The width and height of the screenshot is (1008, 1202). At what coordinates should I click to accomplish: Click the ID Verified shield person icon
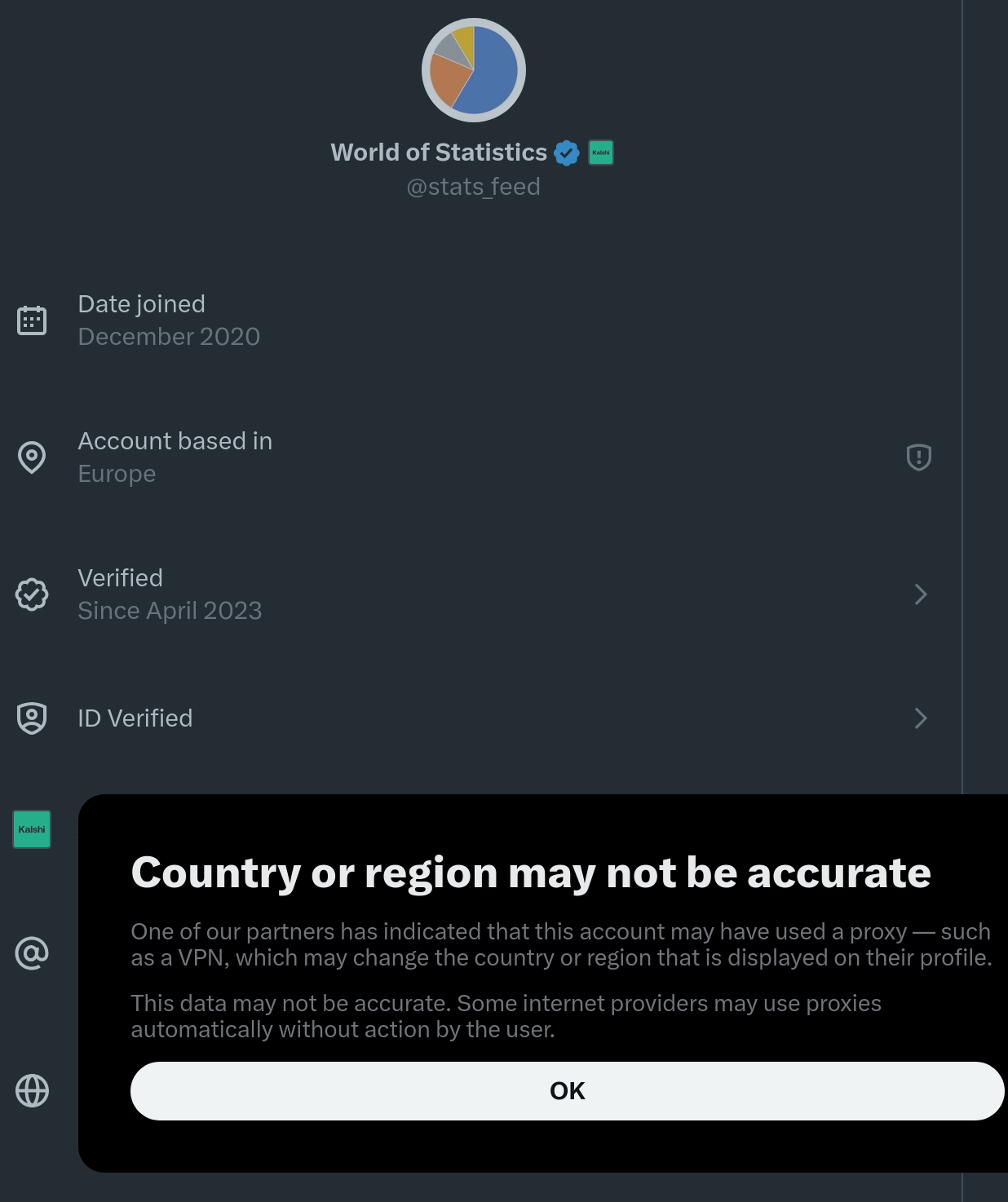point(32,718)
